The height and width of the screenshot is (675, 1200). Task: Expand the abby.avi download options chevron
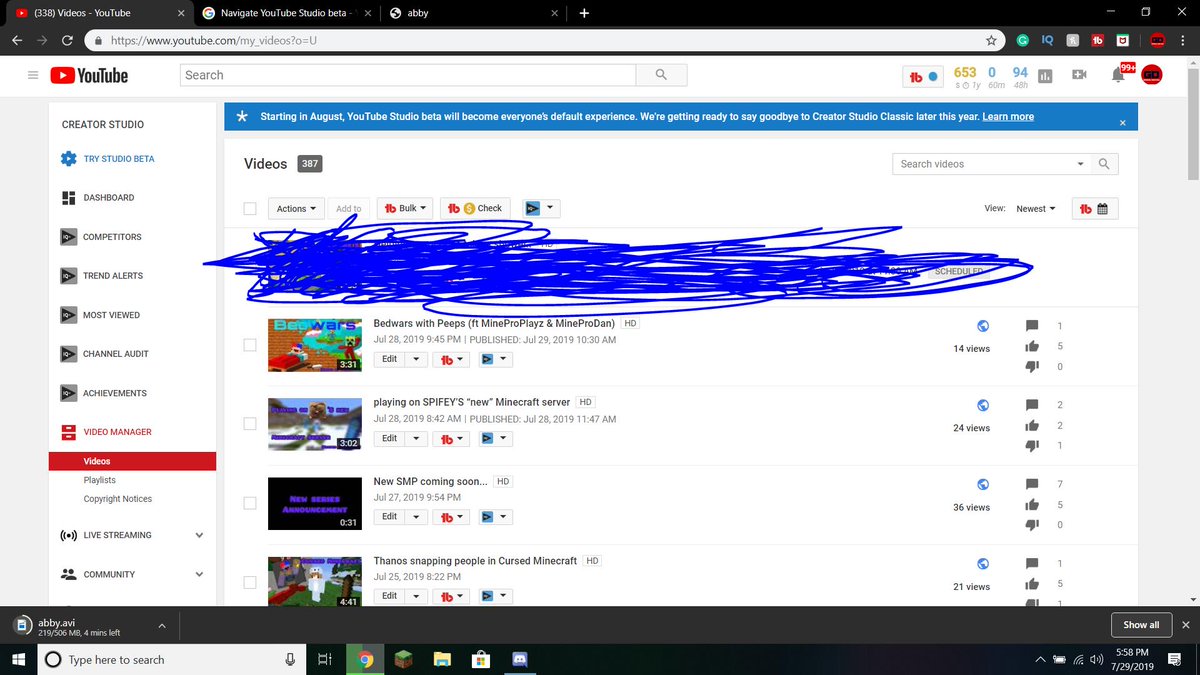point(161,626)
